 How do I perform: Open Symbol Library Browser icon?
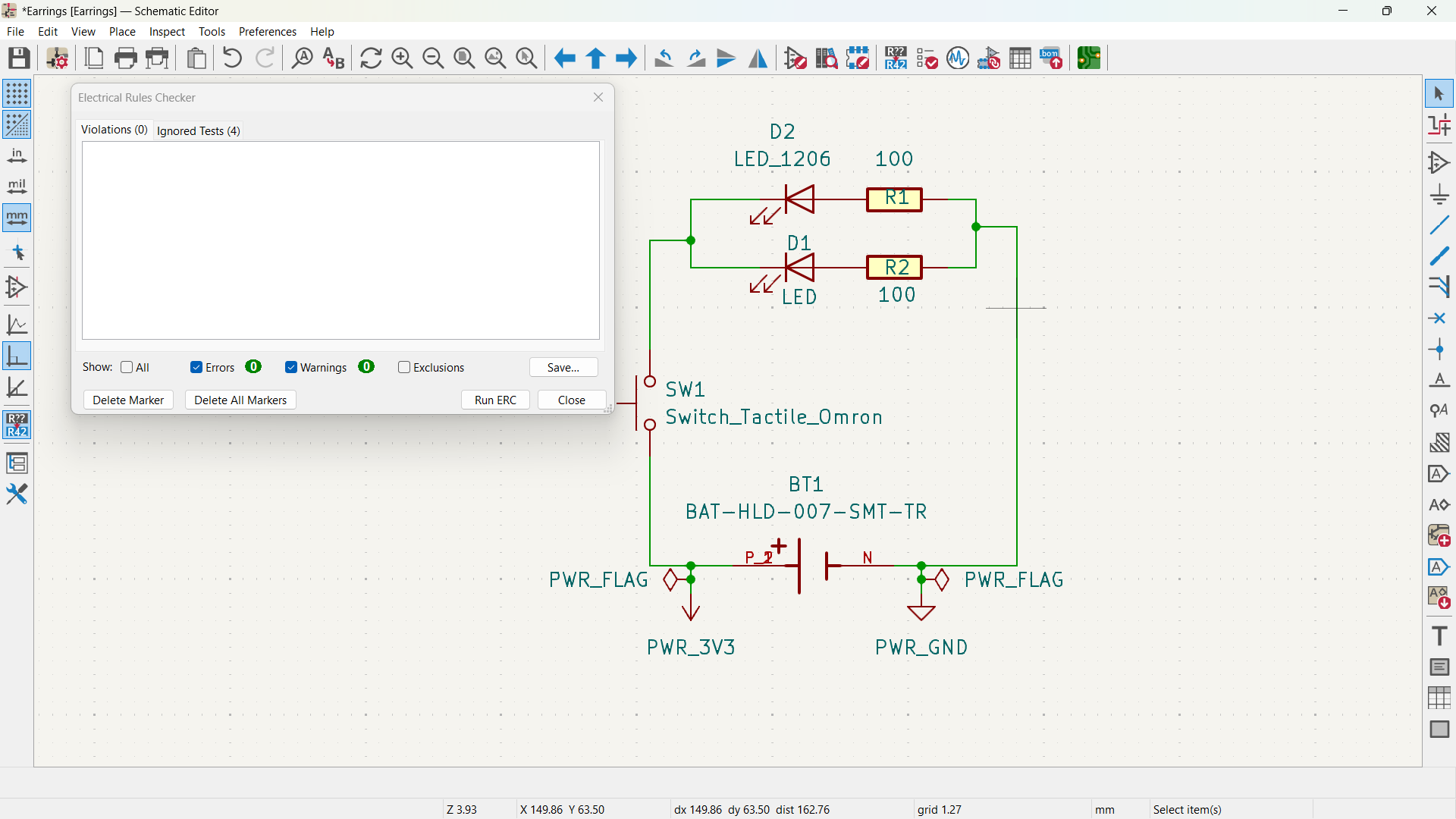pyautogui.click(x=827, y=58)
